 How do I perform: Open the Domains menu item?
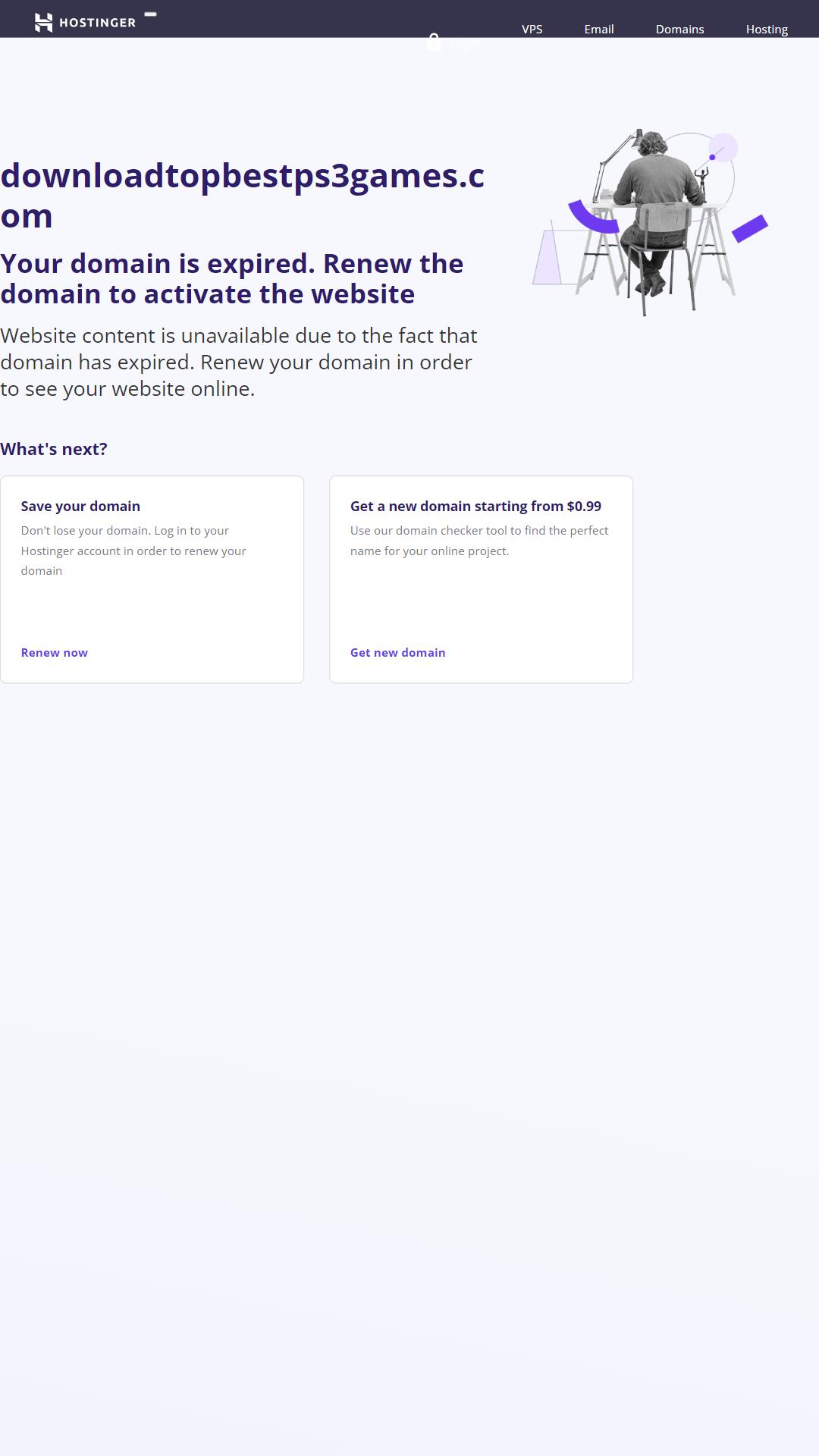point(680,30)
